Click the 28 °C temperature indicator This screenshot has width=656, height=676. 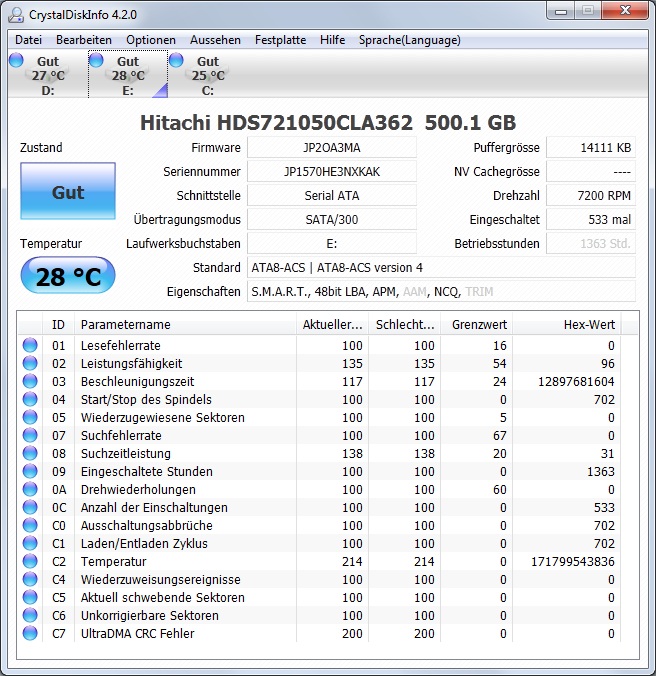point(68,275)
